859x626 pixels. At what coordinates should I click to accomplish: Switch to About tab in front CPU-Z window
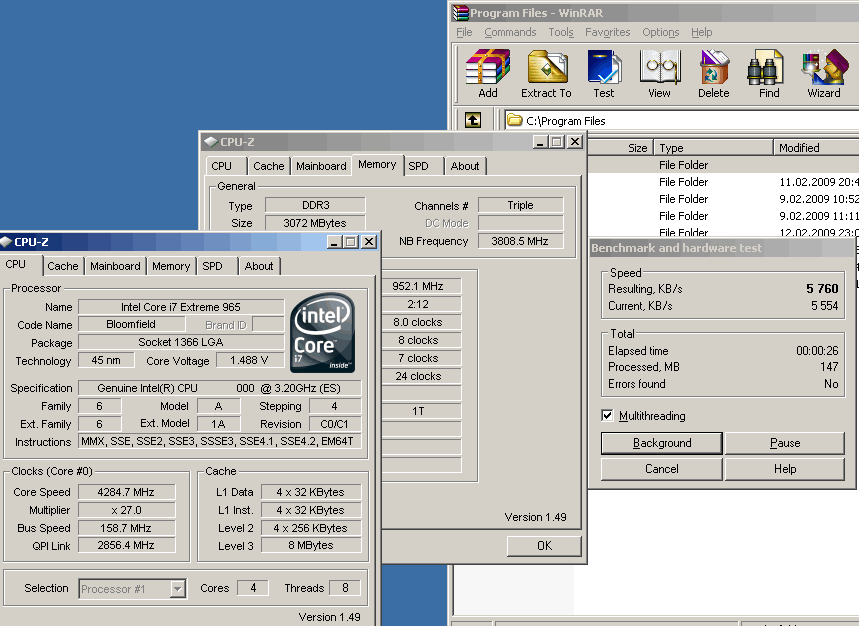coord(259,266)
